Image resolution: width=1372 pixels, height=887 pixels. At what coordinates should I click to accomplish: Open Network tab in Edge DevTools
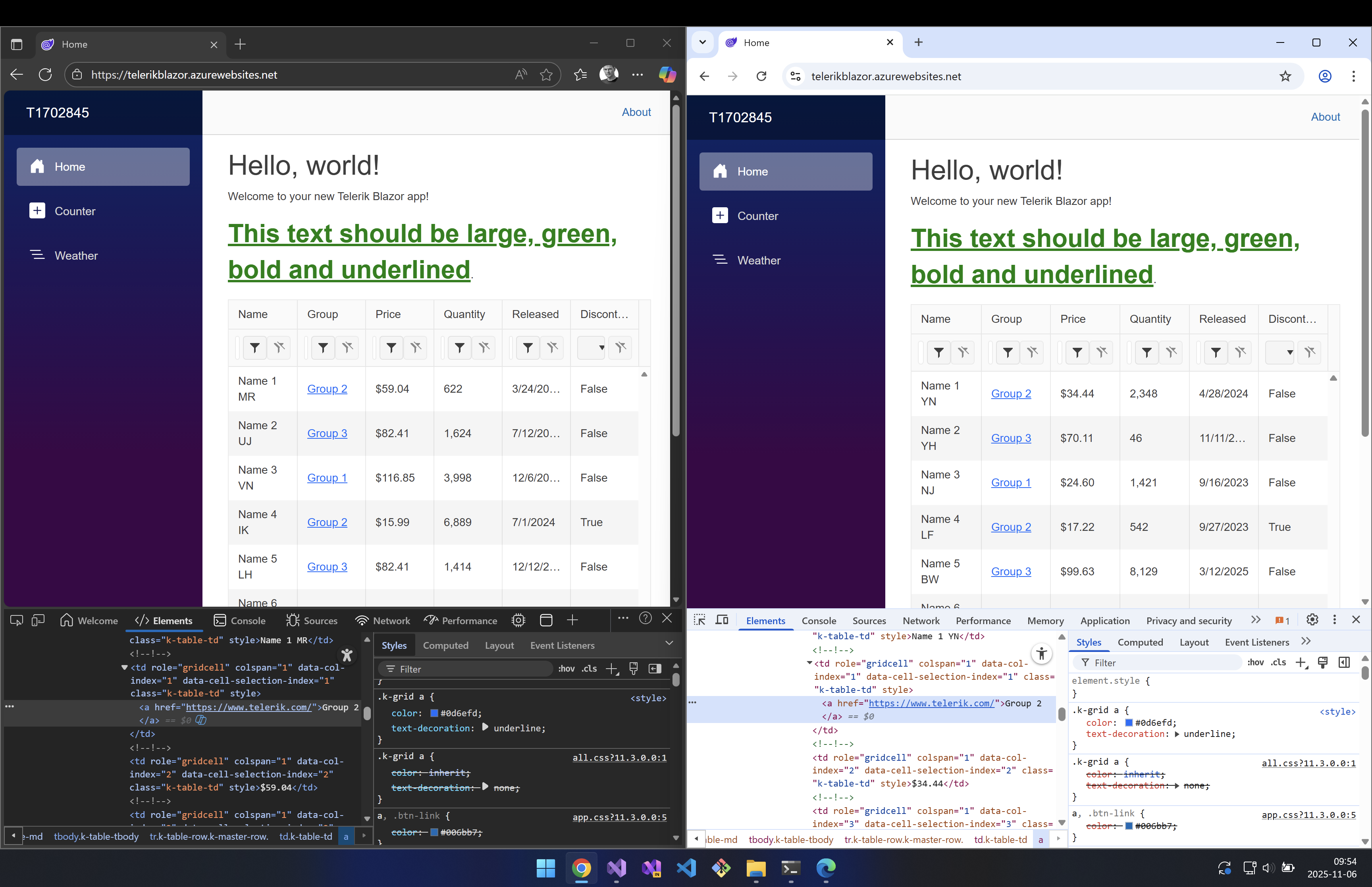point(391,621)
